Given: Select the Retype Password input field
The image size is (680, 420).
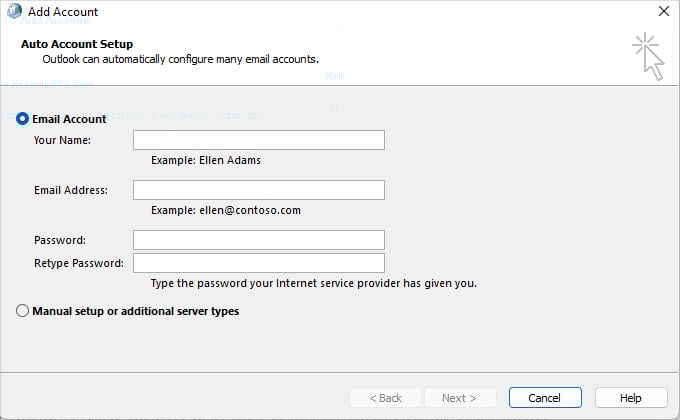Looking at the screenshot, I should coord(258,263).
